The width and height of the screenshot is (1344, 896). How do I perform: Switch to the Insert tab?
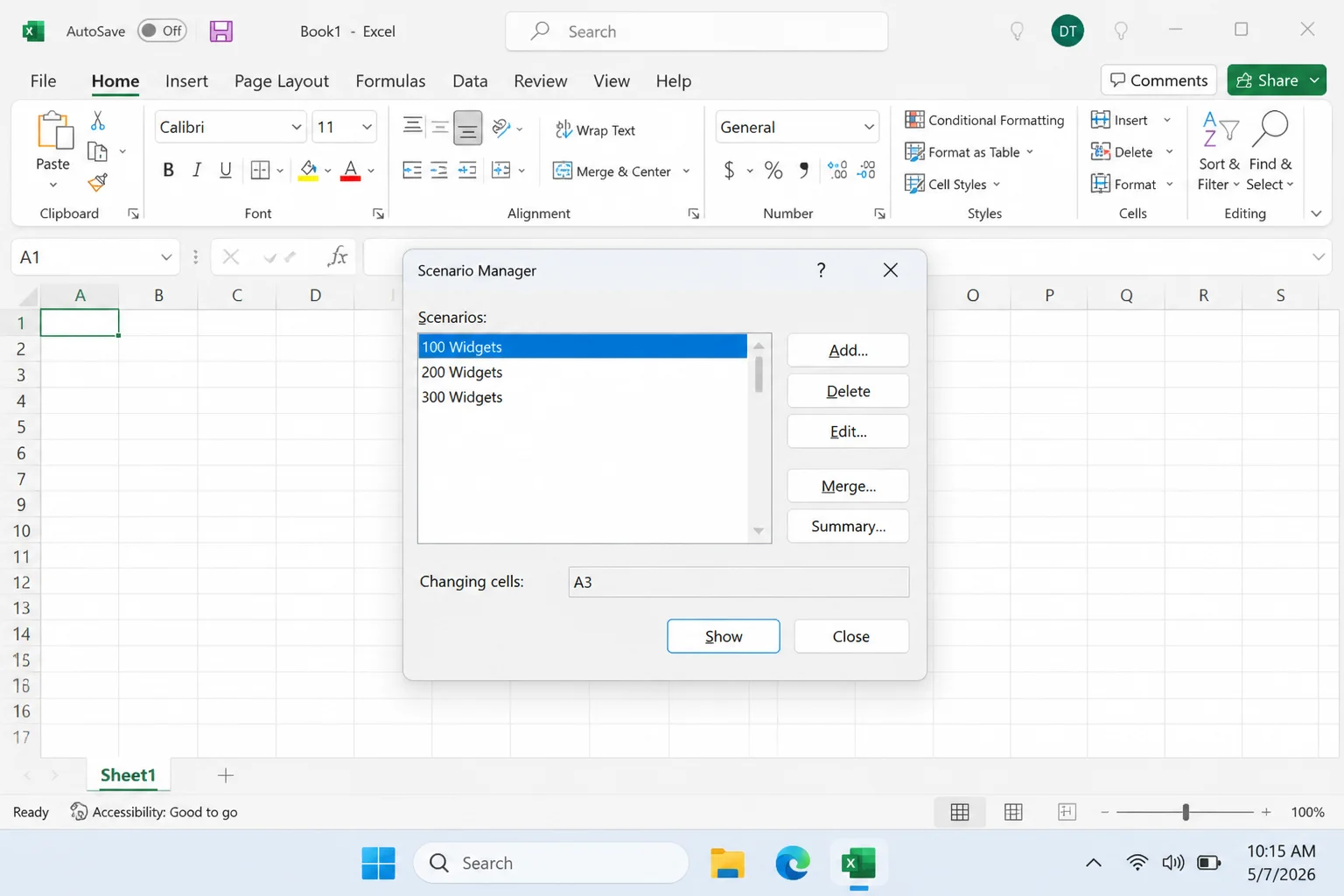tap(186, 81)
